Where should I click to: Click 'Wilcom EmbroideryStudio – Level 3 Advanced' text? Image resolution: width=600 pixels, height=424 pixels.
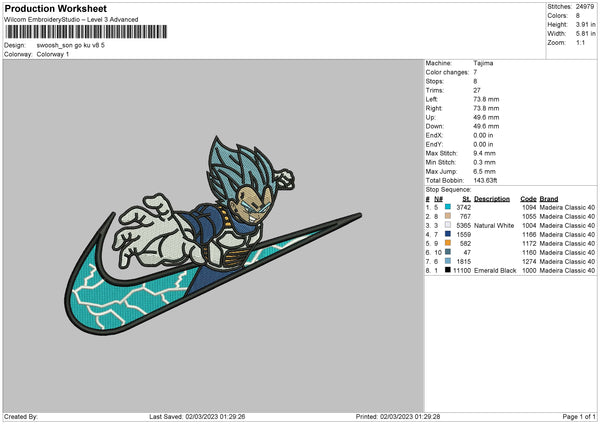point(71,20)
